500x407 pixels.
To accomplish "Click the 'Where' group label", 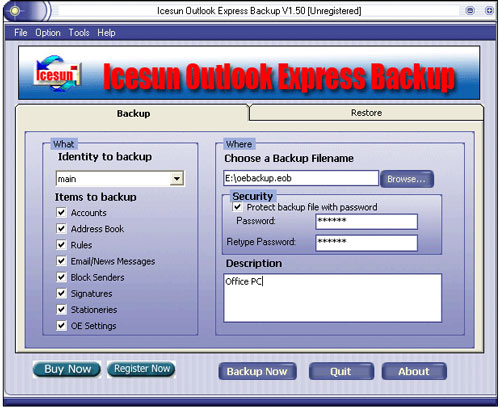I will coord(239,144).
